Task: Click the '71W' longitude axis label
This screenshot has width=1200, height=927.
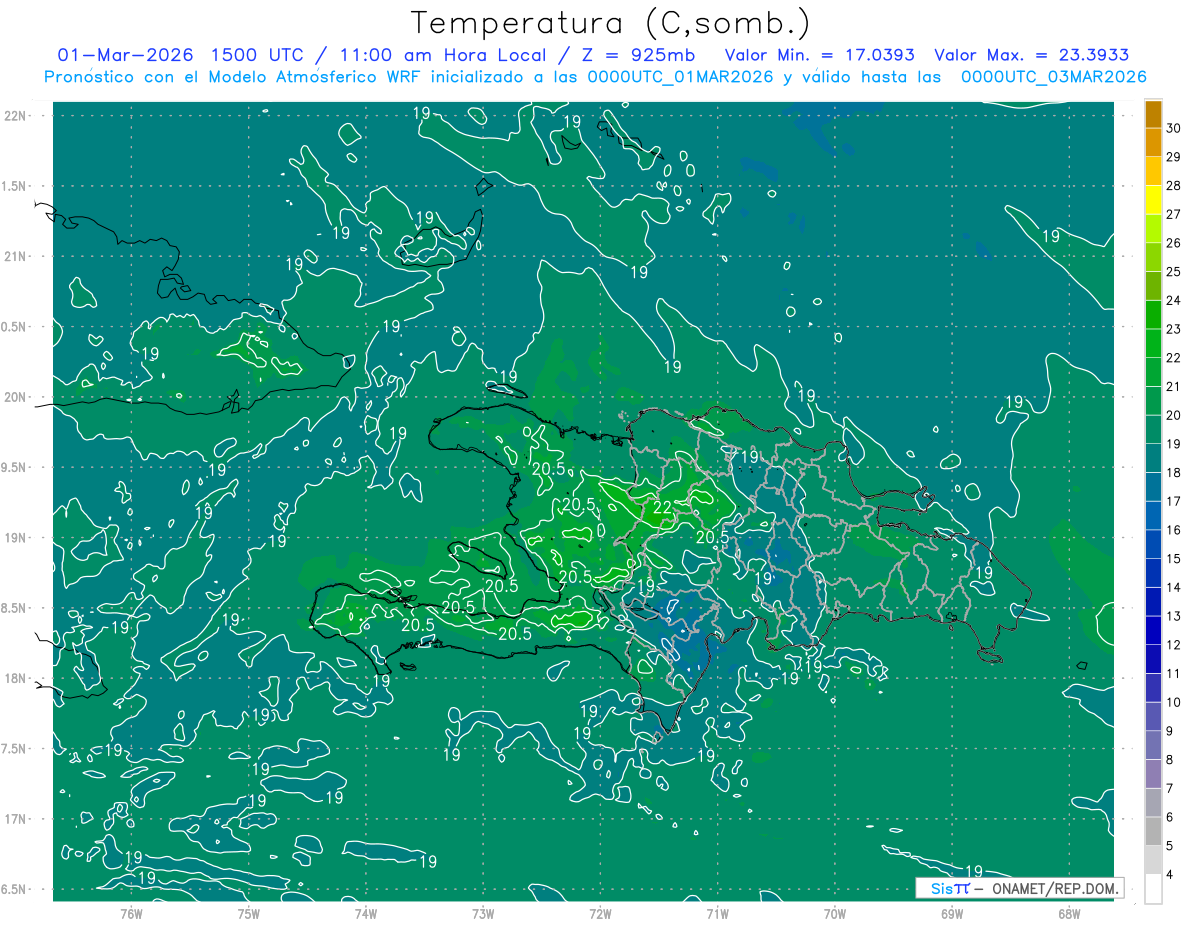Action: coord(717,913)
